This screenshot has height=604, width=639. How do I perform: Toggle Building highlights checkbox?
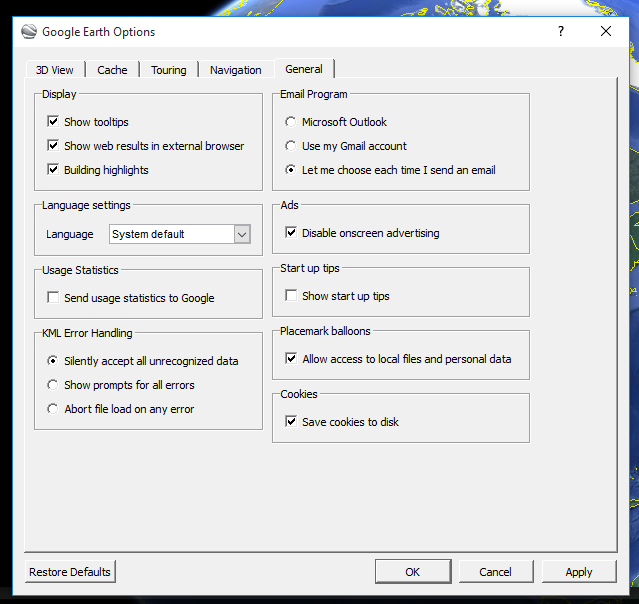53,170
